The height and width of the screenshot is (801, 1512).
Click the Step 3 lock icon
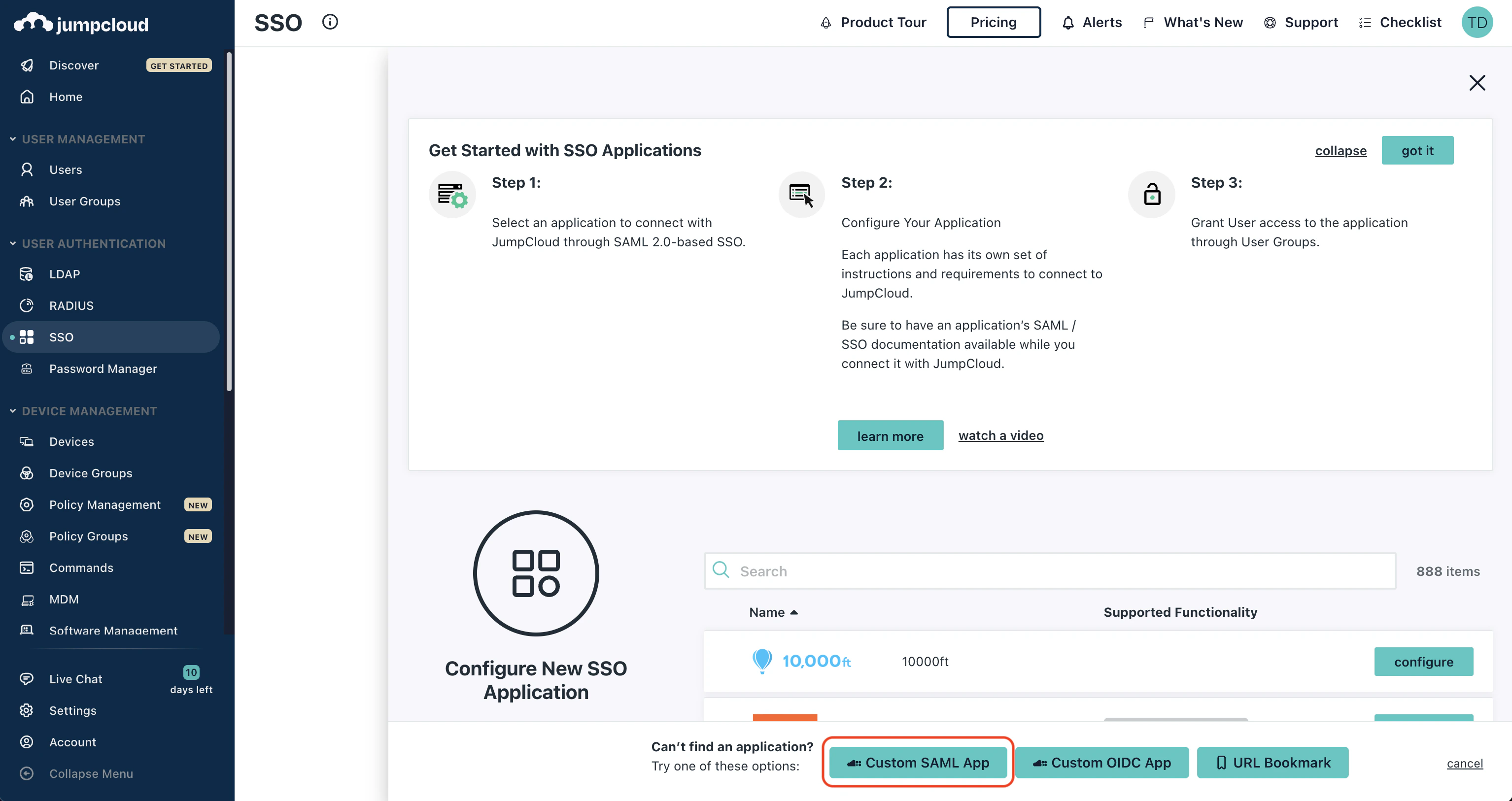point(1151,195)
